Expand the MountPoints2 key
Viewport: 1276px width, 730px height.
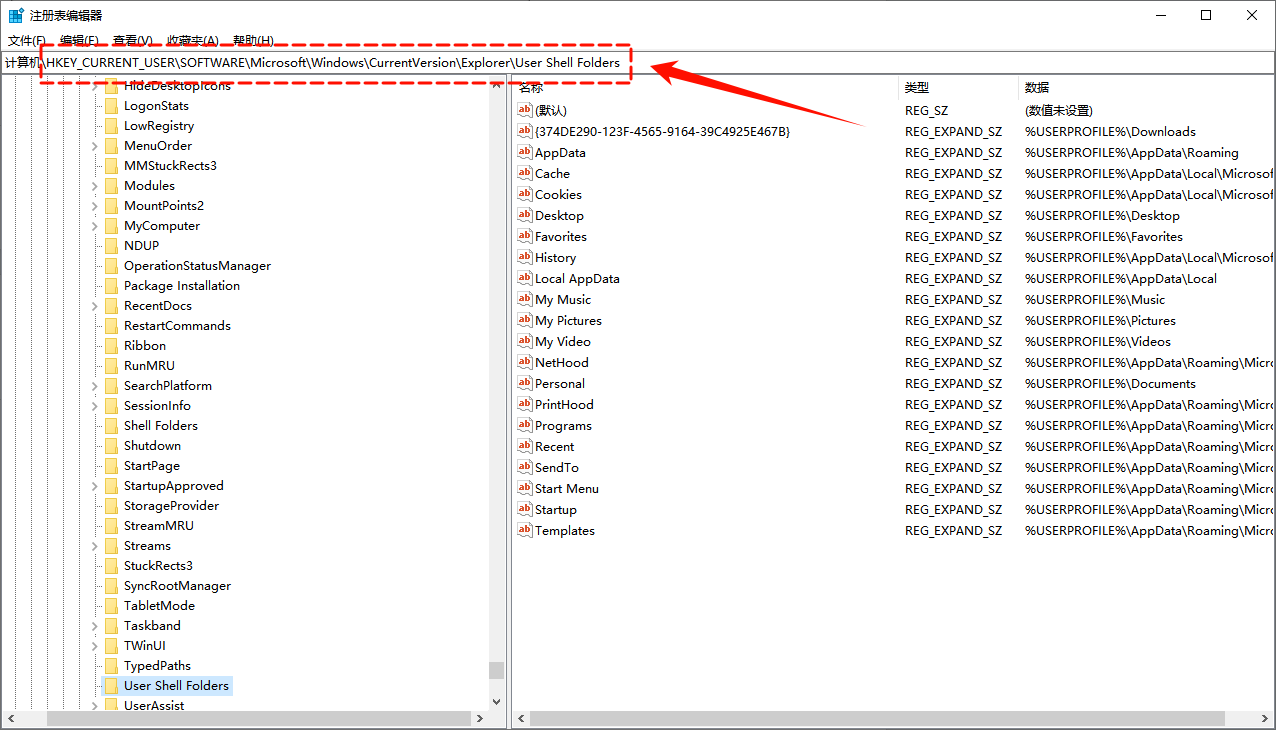[x=95, y=206]
